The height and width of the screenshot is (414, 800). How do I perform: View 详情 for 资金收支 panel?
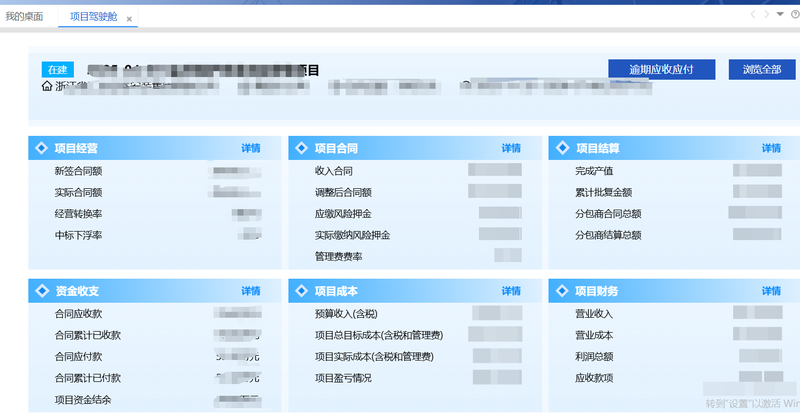251,291
